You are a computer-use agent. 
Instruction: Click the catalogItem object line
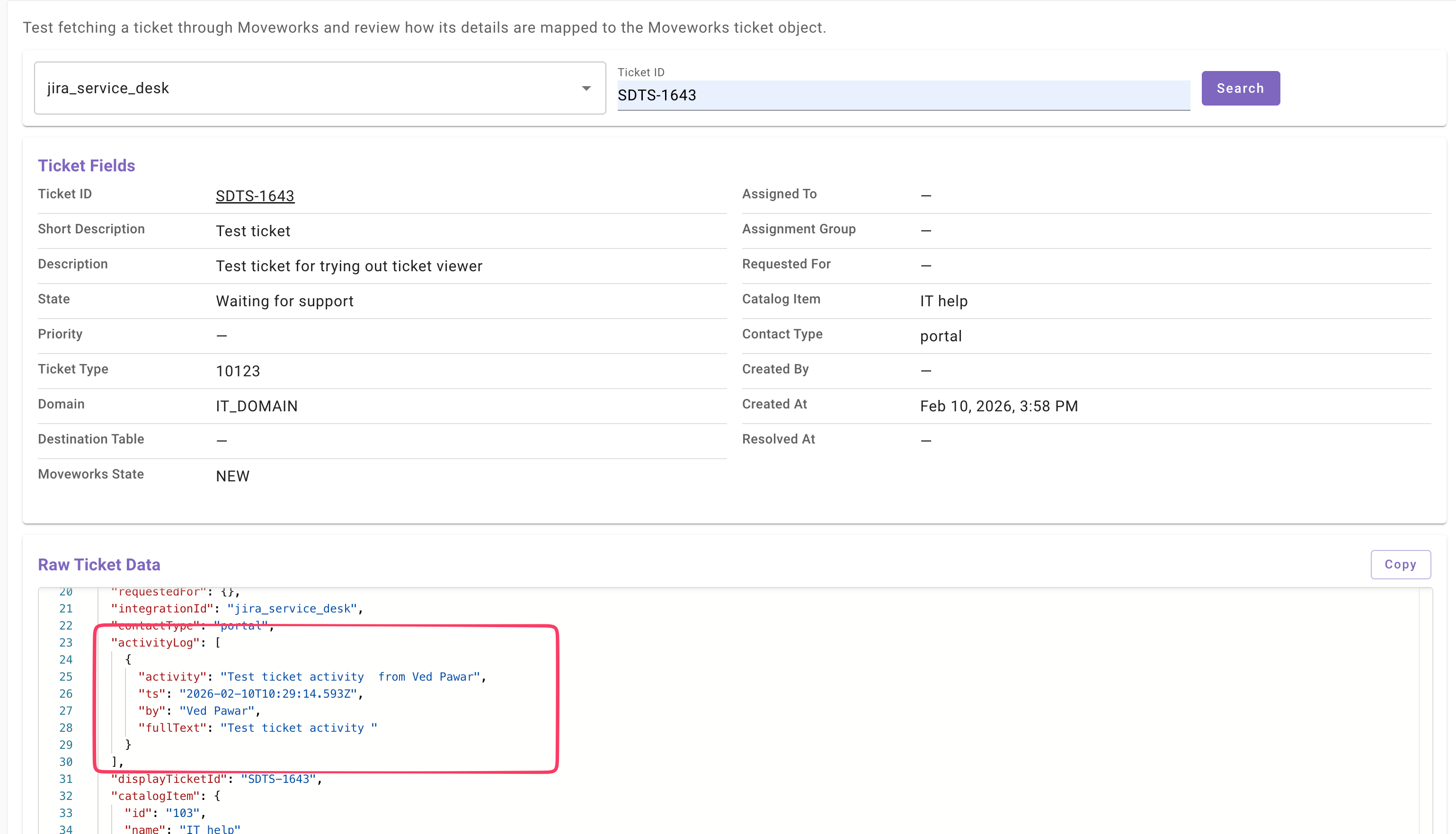point(165,796)
